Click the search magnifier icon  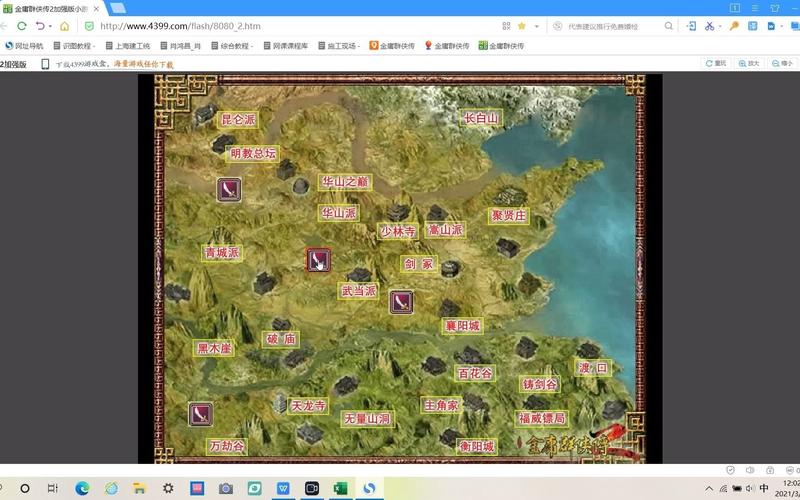(x=668, y=26)
